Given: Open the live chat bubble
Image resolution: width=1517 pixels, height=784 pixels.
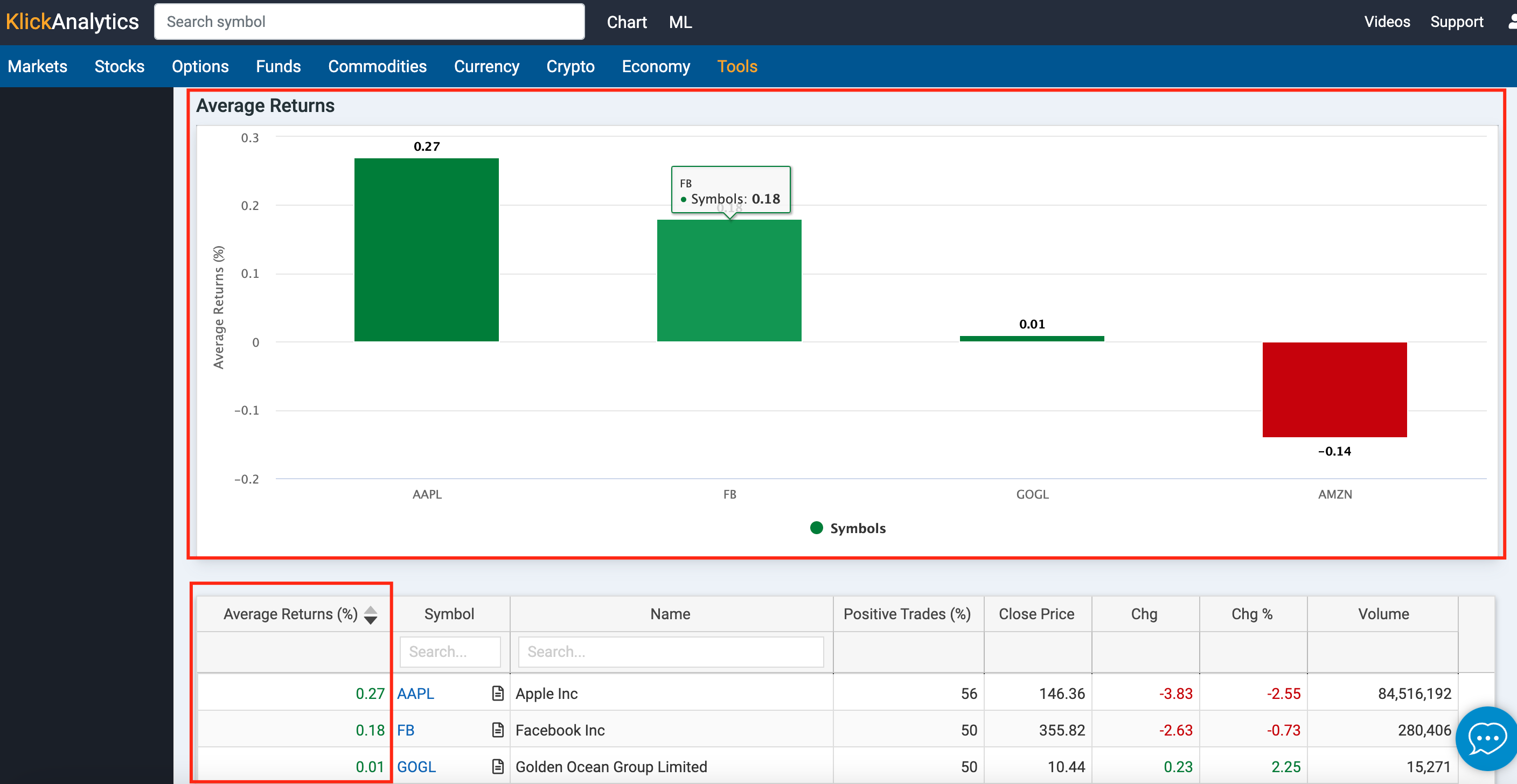Looking at the screenshot, I should [x=1487, y=739].
